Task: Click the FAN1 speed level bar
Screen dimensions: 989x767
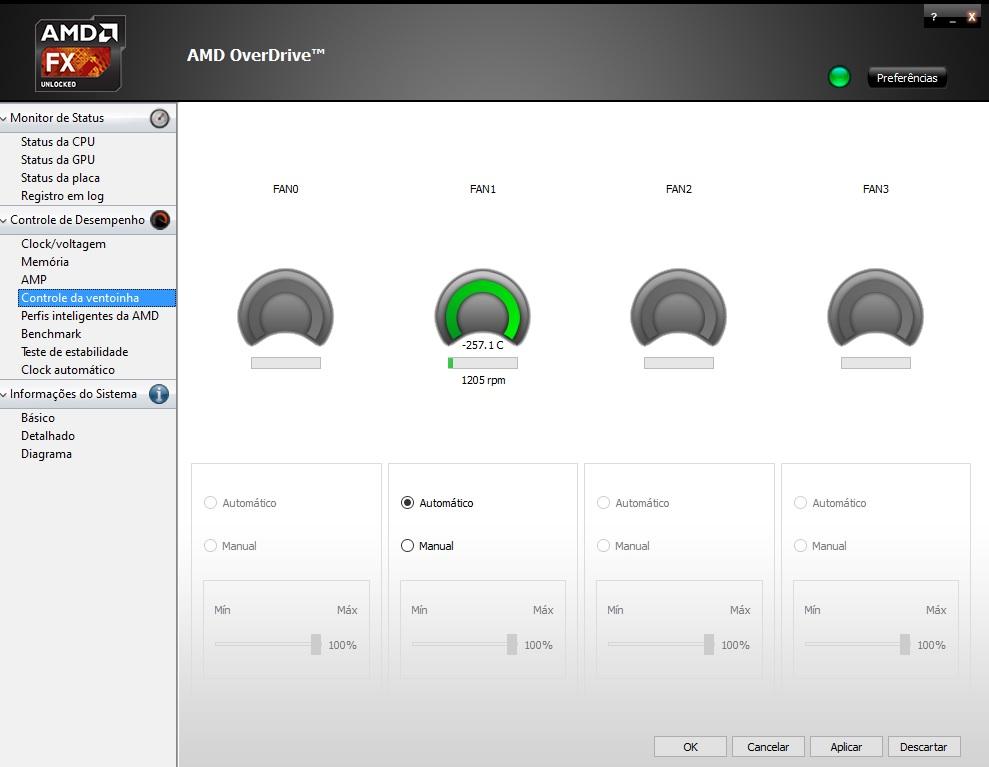Action: point(483,363)
